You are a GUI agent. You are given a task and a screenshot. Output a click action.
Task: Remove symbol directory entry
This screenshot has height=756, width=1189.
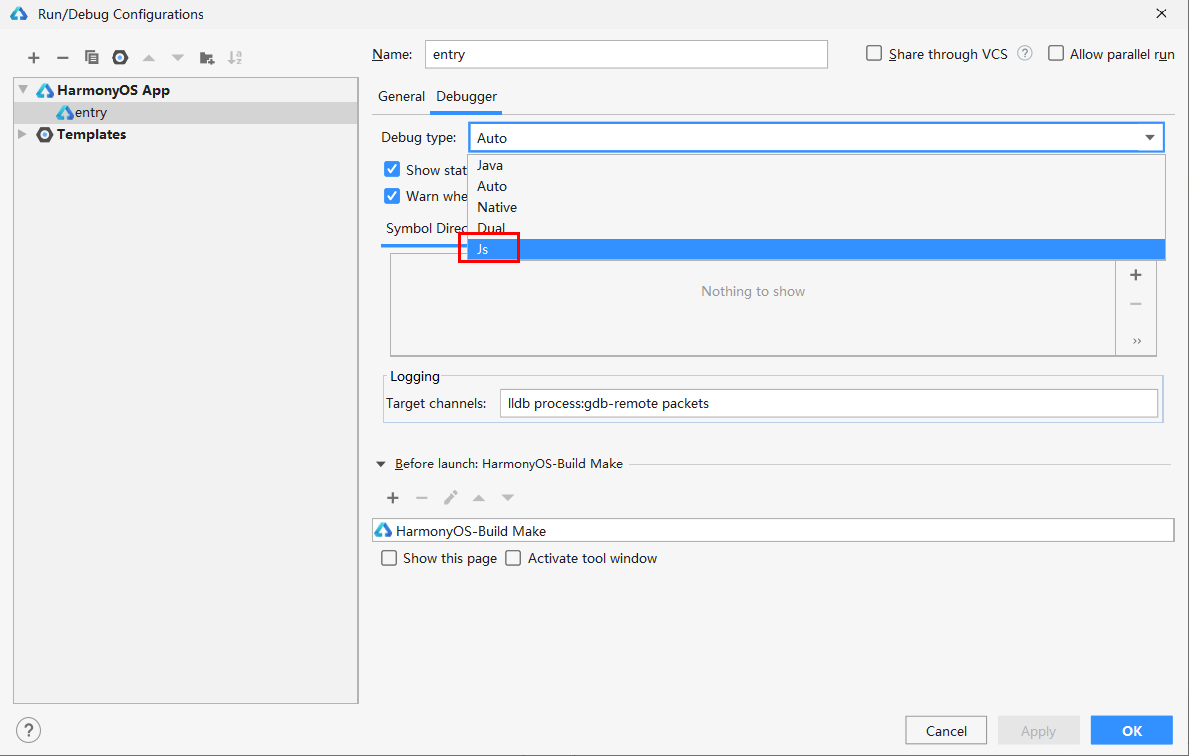1135,304
